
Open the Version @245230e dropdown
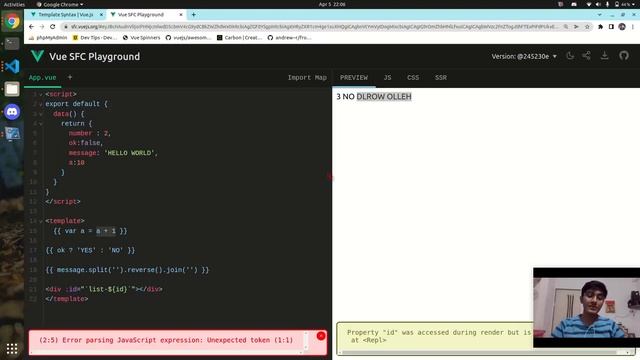[x=524, y=56]
